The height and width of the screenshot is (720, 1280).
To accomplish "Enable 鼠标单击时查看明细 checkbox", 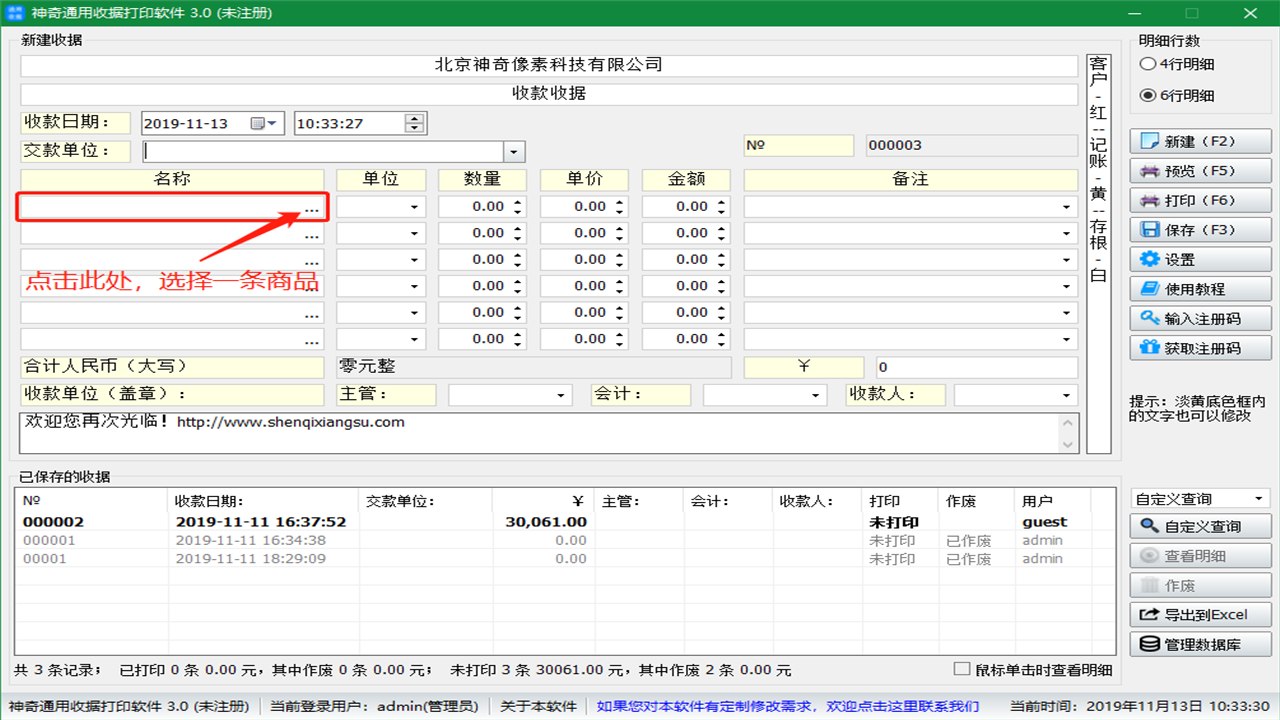I will pos(962,670).
